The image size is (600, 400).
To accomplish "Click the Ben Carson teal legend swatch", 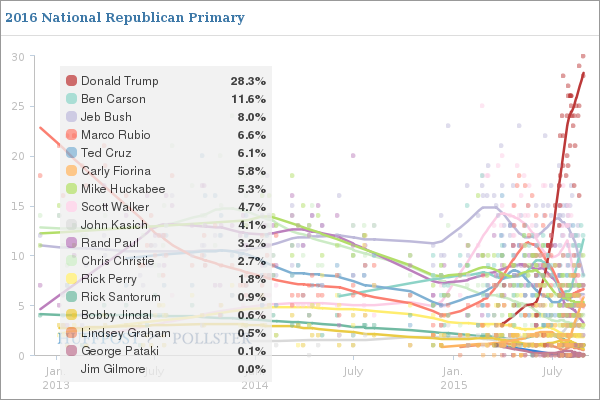I will click(72, 99).
